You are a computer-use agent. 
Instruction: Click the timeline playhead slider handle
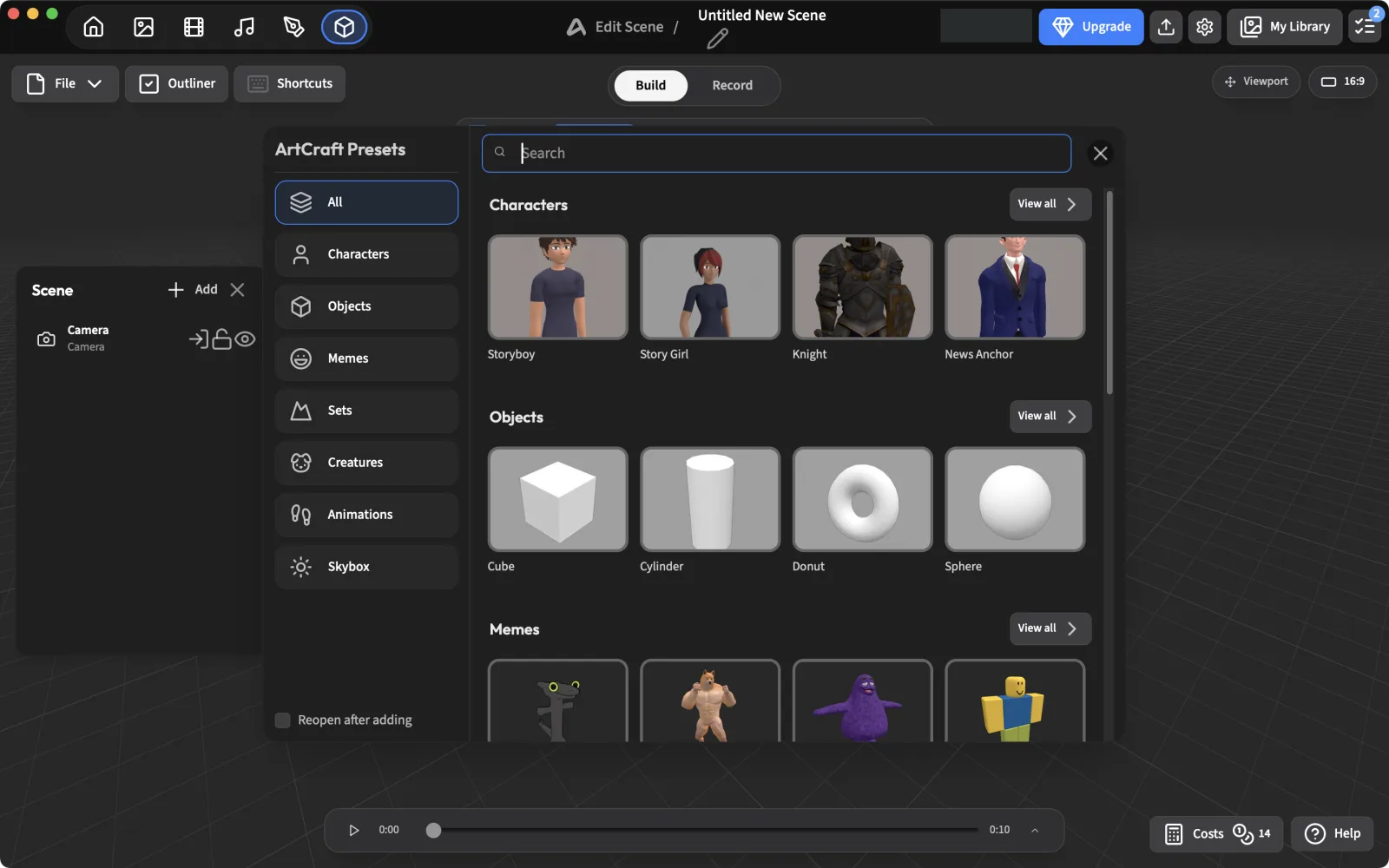click(x=433, y=831)
